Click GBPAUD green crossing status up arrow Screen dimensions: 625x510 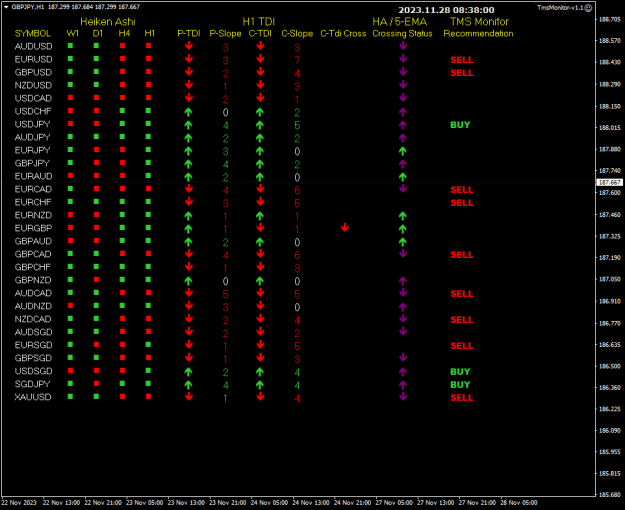(403, 242)
